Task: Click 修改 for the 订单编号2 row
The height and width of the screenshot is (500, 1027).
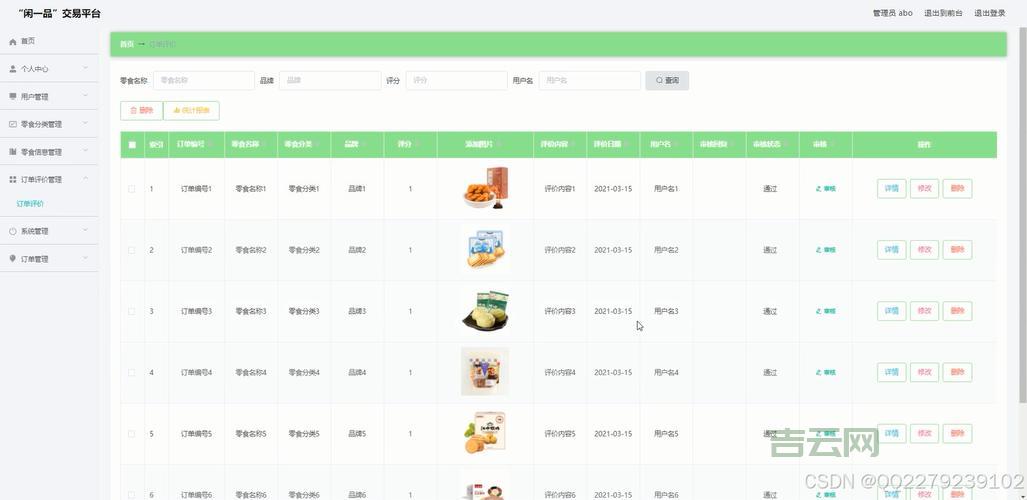Action: coord(924,250)
